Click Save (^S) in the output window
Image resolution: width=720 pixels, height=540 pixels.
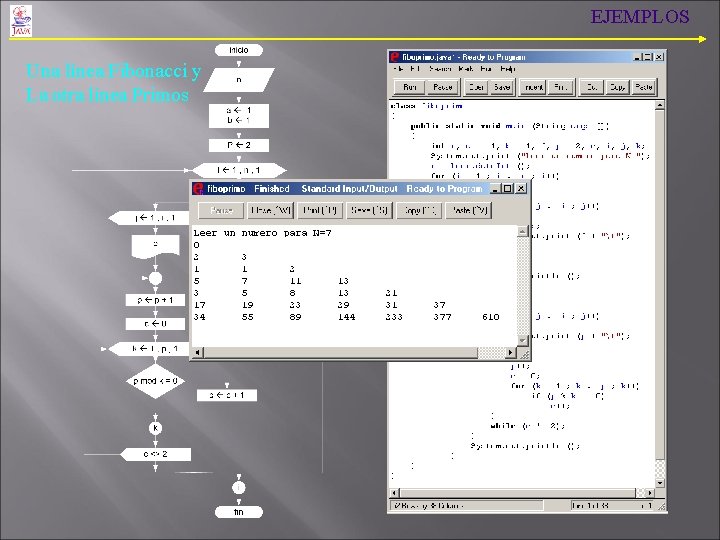(369, 211)
